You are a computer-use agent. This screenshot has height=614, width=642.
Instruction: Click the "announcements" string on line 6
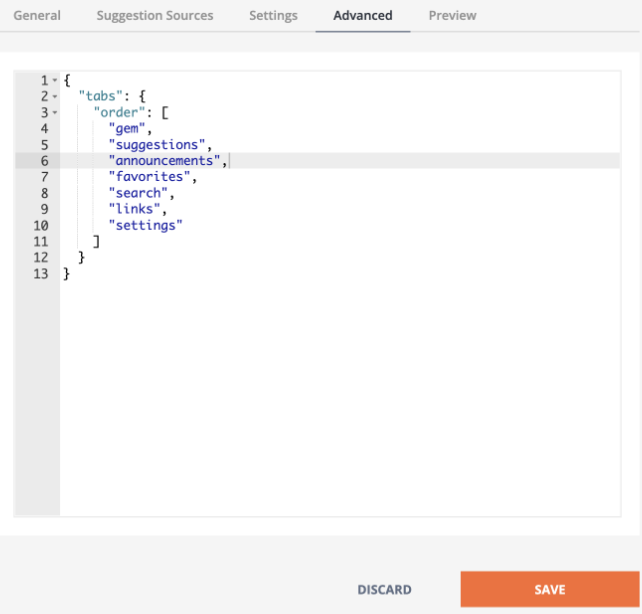164,161
